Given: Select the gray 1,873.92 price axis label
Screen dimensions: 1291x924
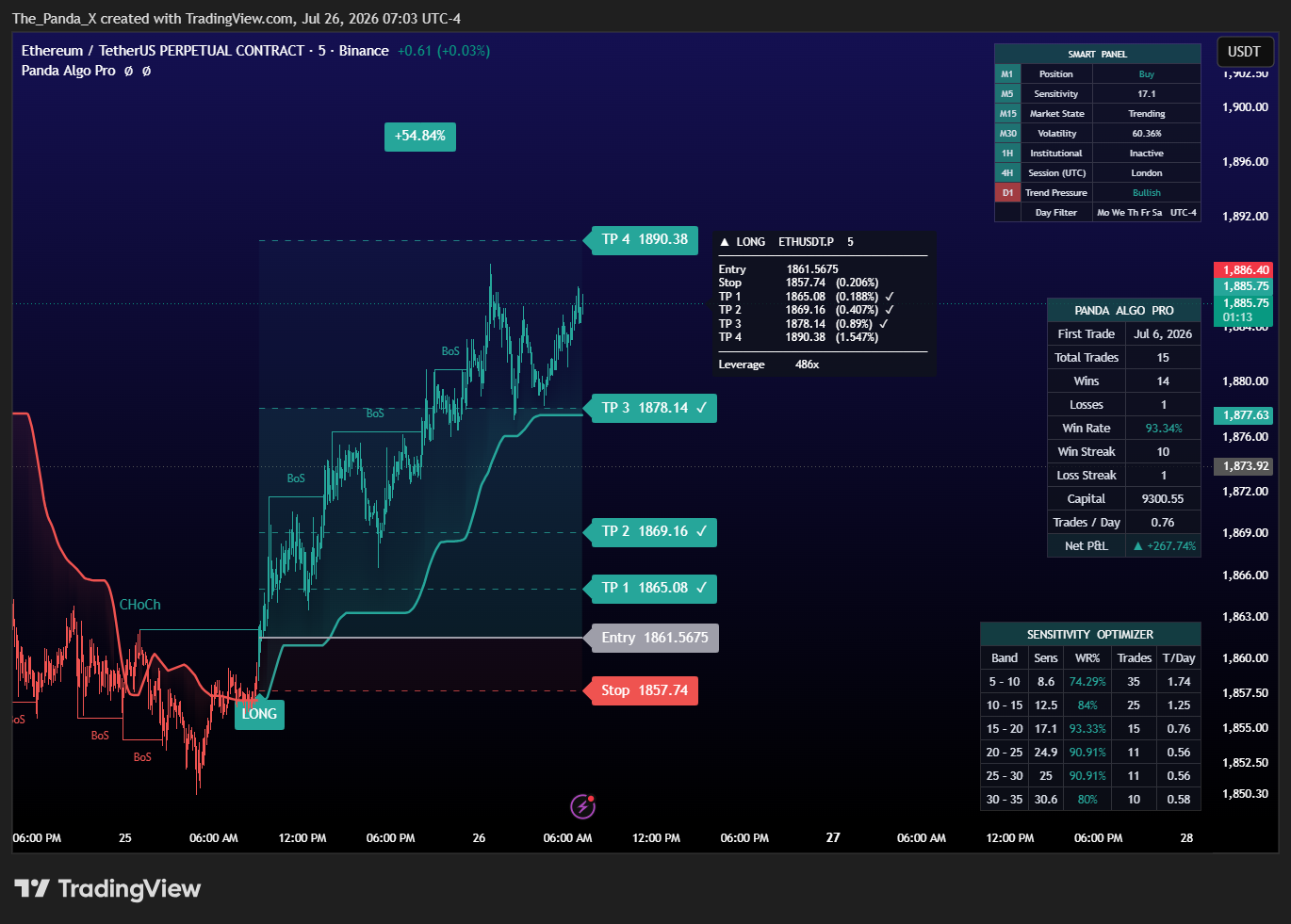Looking at the screenshot, I should point(1246,466).
